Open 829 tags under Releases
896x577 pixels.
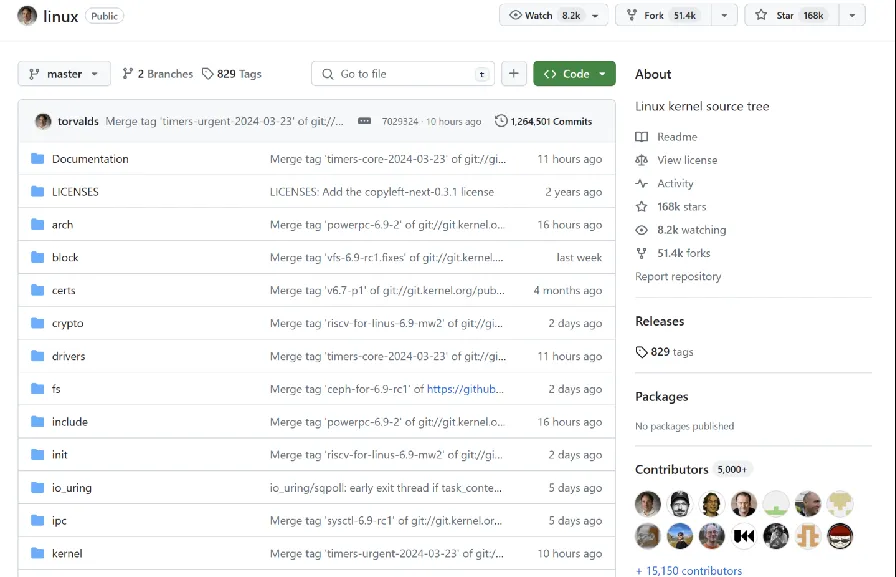(x=665, y=352)
